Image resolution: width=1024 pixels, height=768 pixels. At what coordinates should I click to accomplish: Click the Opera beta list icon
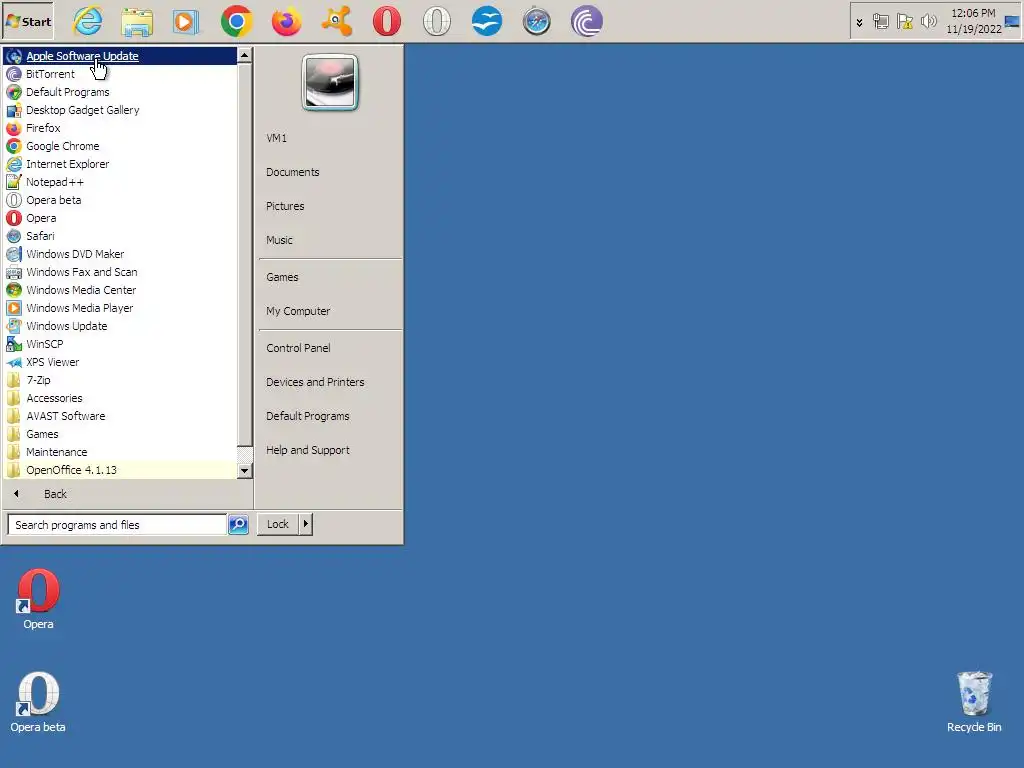(x=14, y=200)
